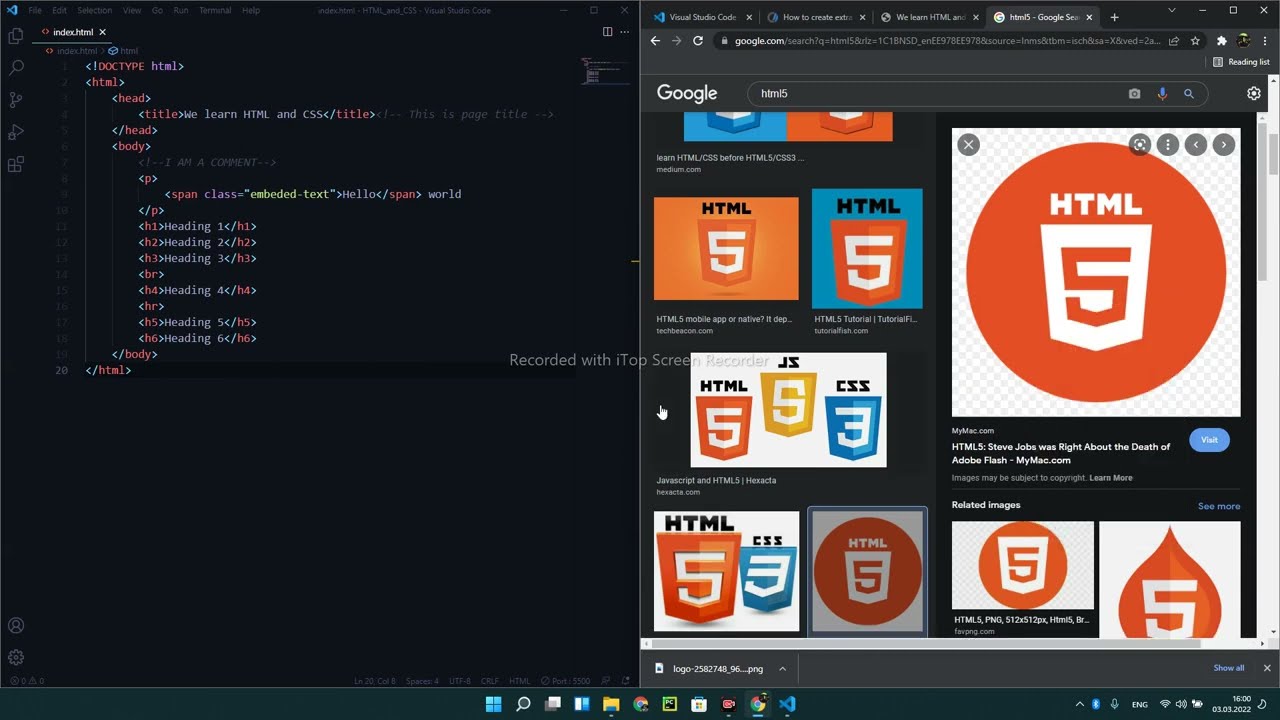Screen dimensions: 1280x720
Task: Open the Search view in VS Code activity bar
Action: pos(16,68)
